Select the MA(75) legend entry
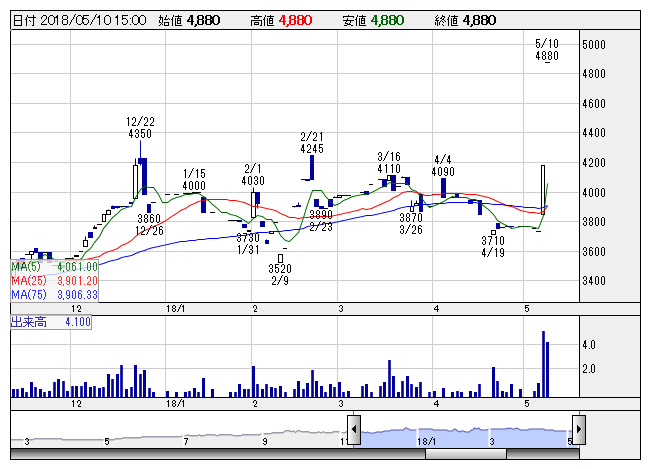Viewport: 652px width, 469px height. [x=54, y=295]
